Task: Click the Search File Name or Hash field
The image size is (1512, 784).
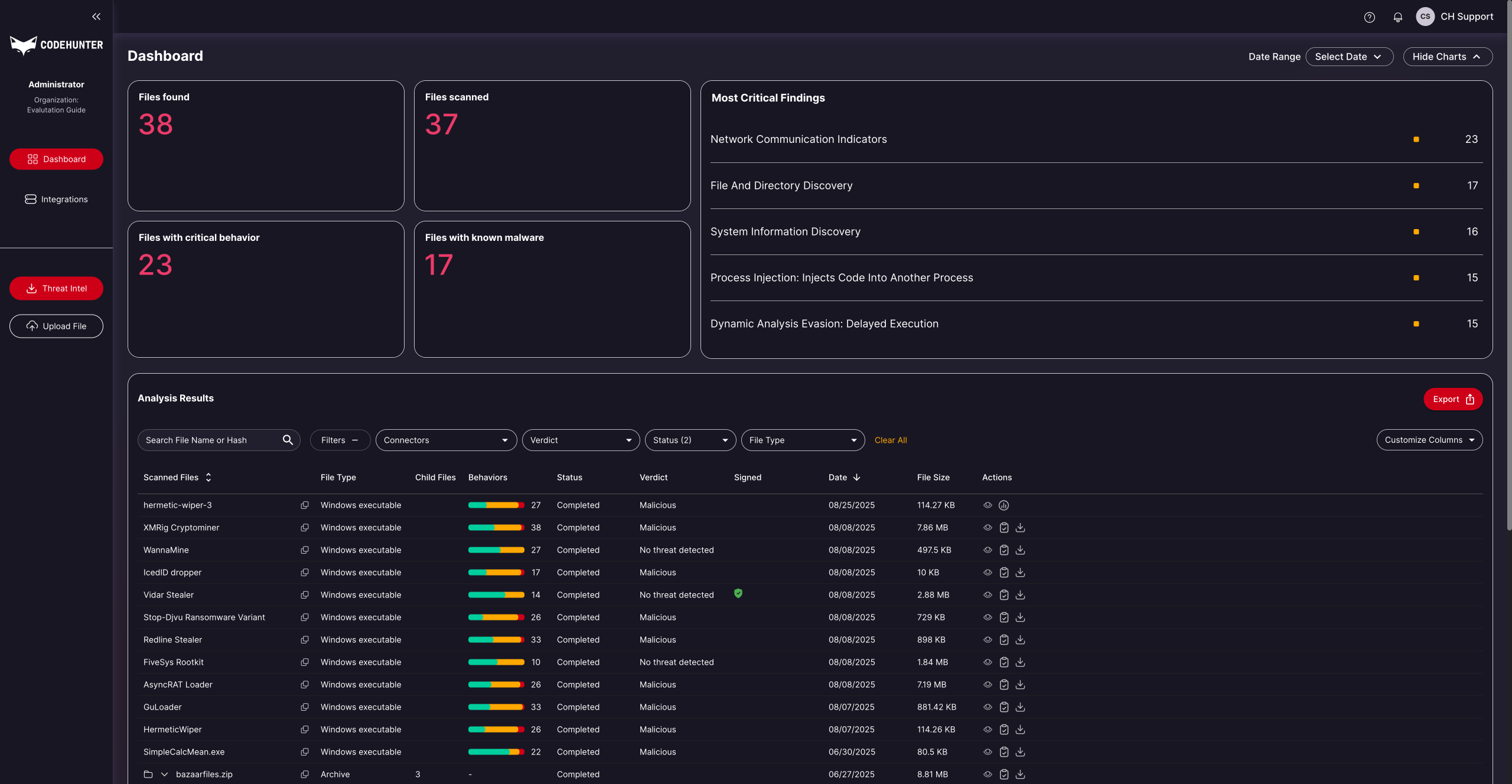Action: (x=210, y=440)
